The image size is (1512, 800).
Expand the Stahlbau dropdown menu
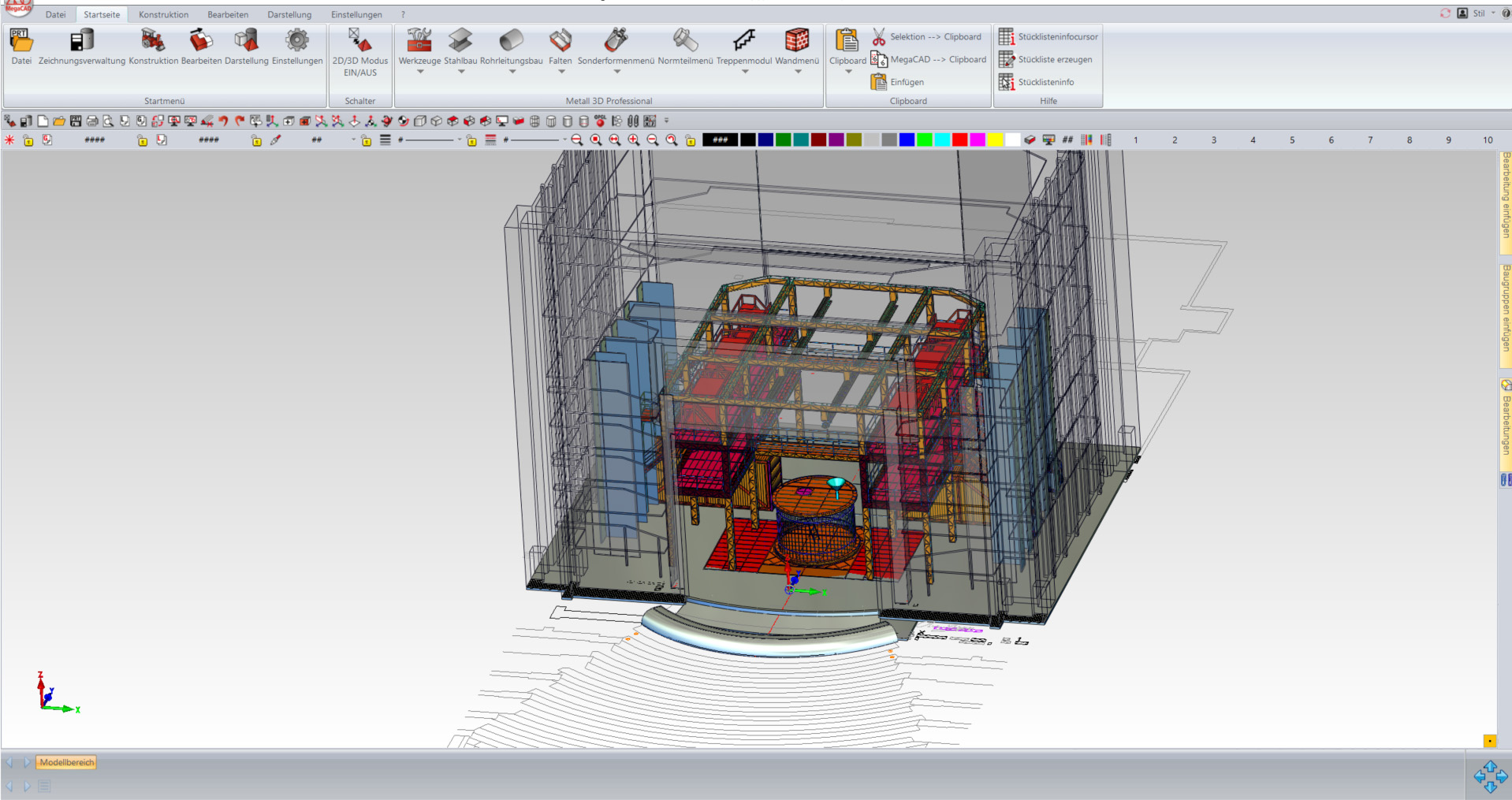[x=460, y=72]
